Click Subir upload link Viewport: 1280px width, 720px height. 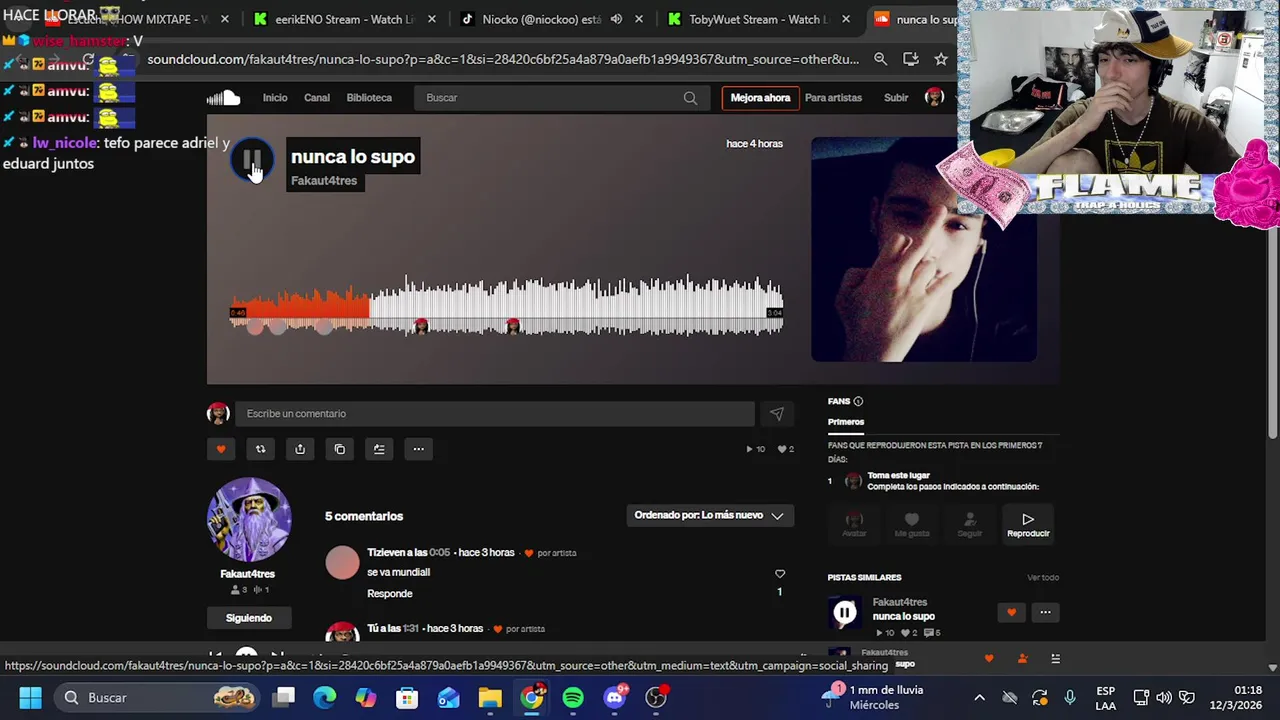896,98
